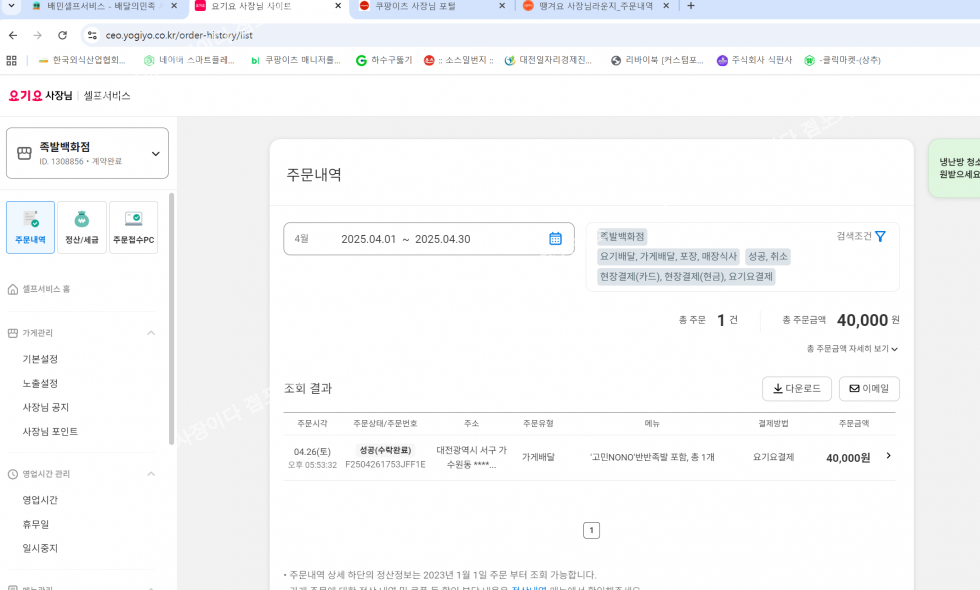Screen dimensions: 980x590
Task: Click the 검색조건 filter funnel icon
Action: coord(880,237)
